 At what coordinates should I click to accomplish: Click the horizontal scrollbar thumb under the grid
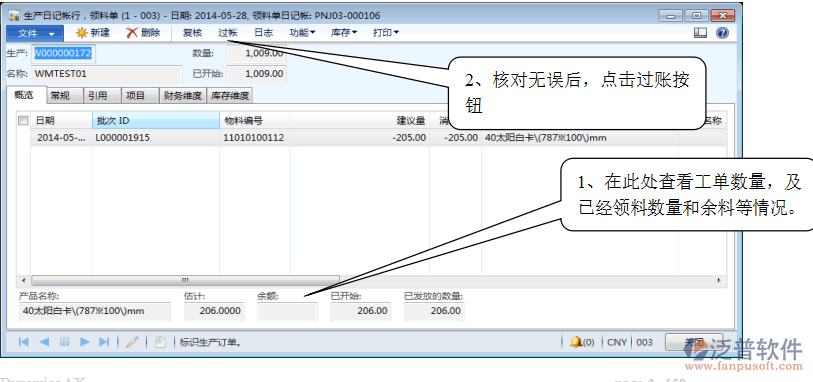185,280
